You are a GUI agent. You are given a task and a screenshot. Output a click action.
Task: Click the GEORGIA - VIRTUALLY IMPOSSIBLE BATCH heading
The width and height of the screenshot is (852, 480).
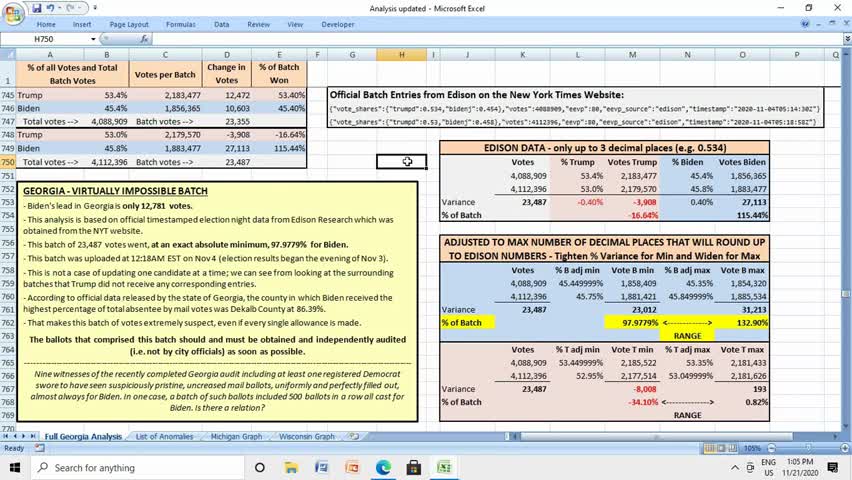coord(115,191)
